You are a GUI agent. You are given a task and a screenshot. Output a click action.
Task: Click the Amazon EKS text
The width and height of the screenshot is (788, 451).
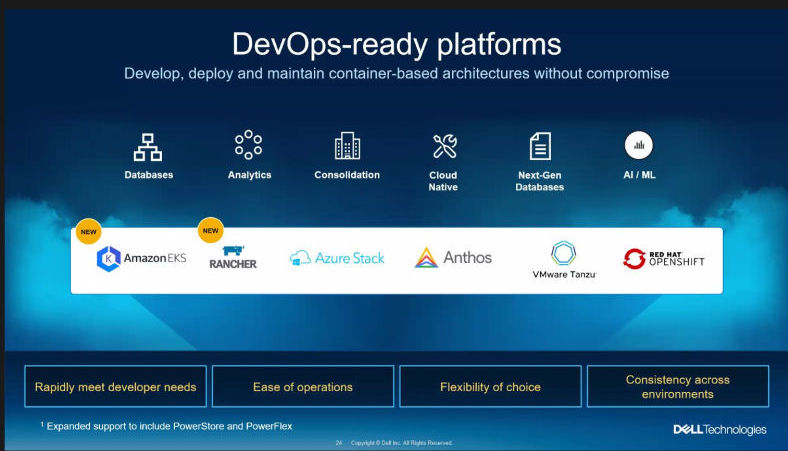click(155, 258)
